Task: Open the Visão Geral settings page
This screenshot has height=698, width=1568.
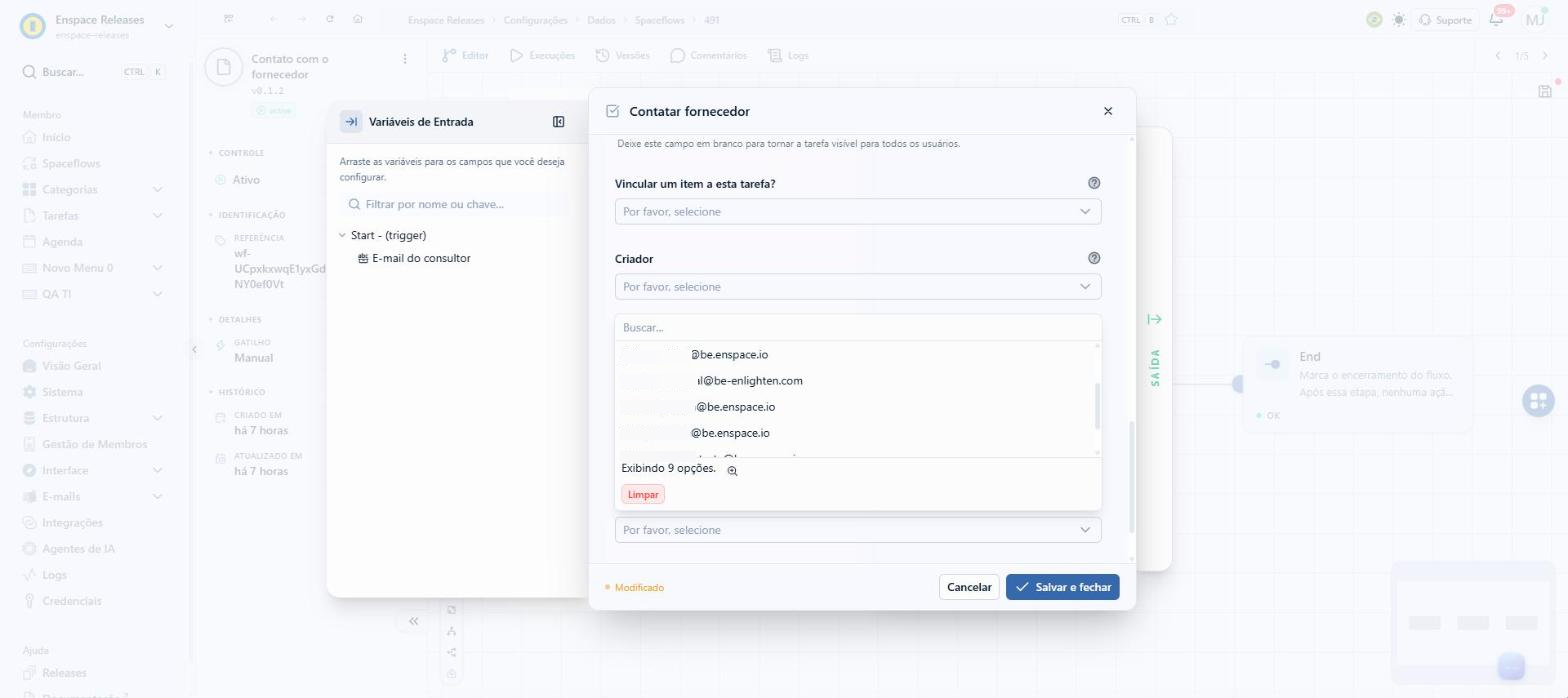Action: (x=71, y=366)
